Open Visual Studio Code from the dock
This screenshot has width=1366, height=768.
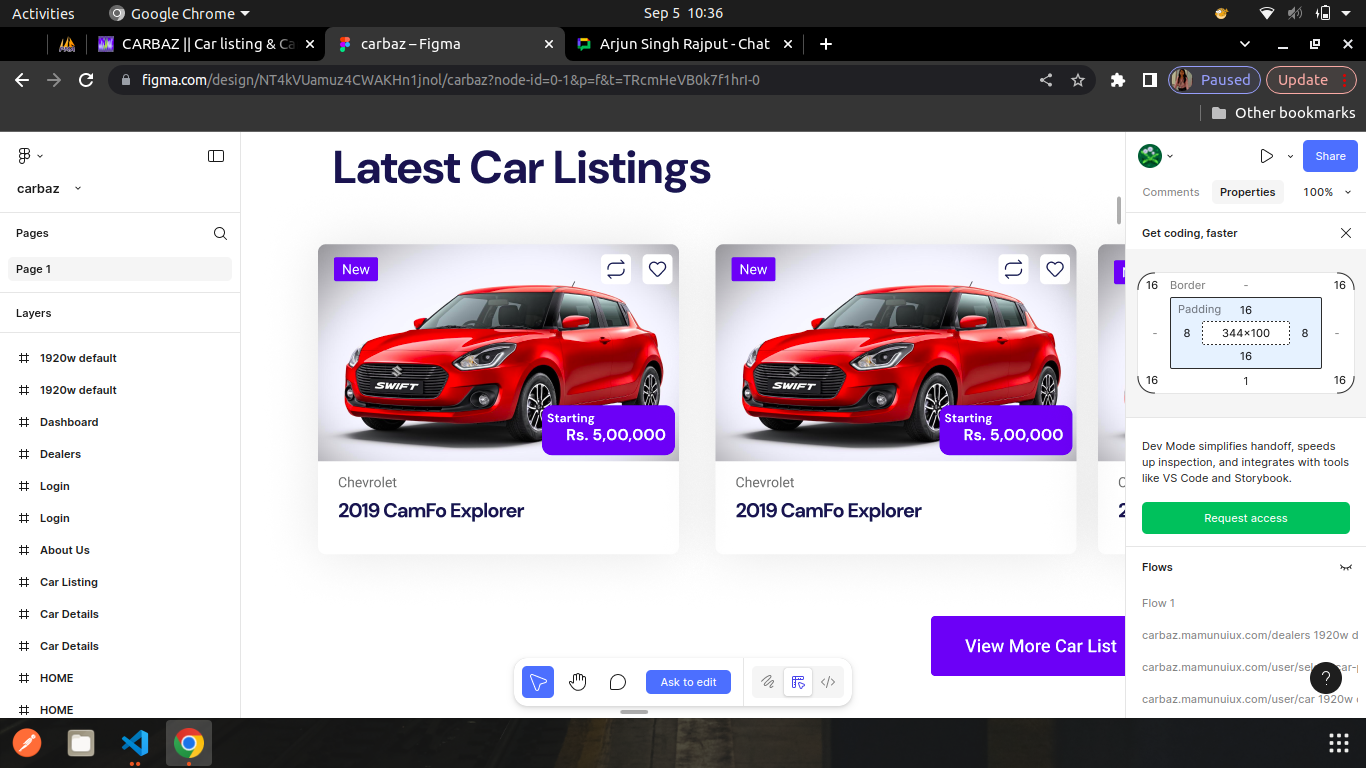(x=135, y=743)
